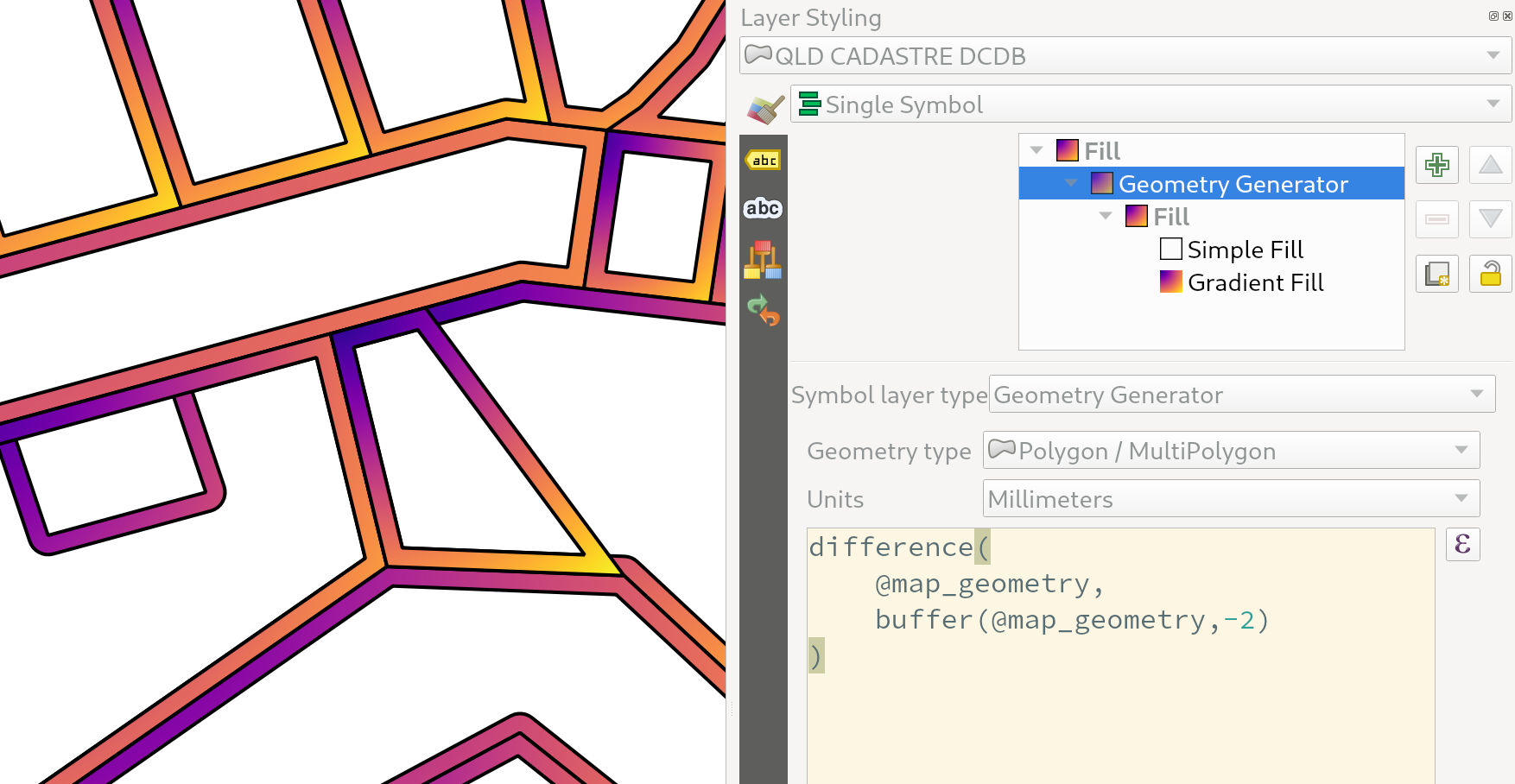Remove the selected symbol layer

[x=1437, y=219]
